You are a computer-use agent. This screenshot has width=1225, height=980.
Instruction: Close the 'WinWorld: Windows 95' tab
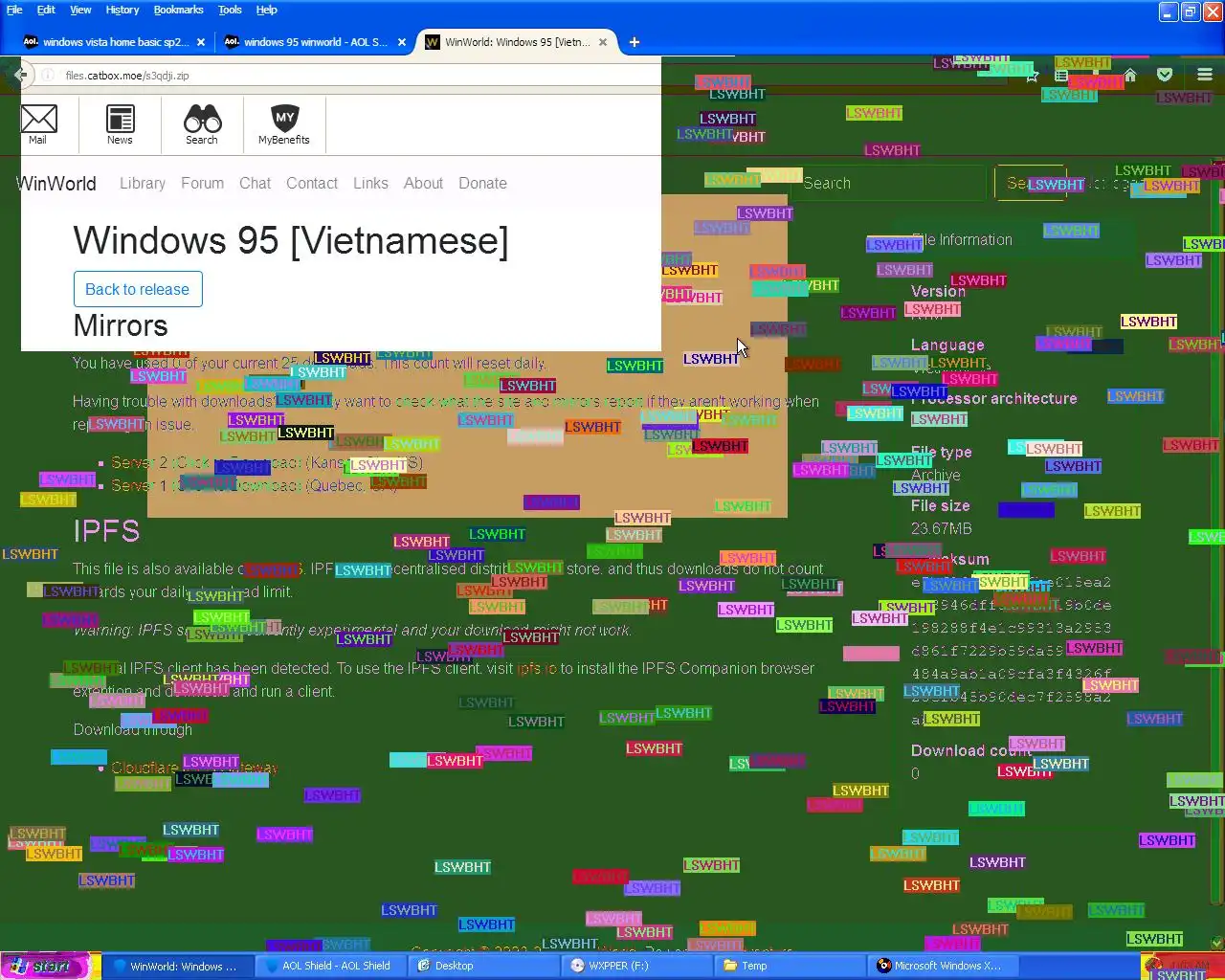(x=603, y=42)
